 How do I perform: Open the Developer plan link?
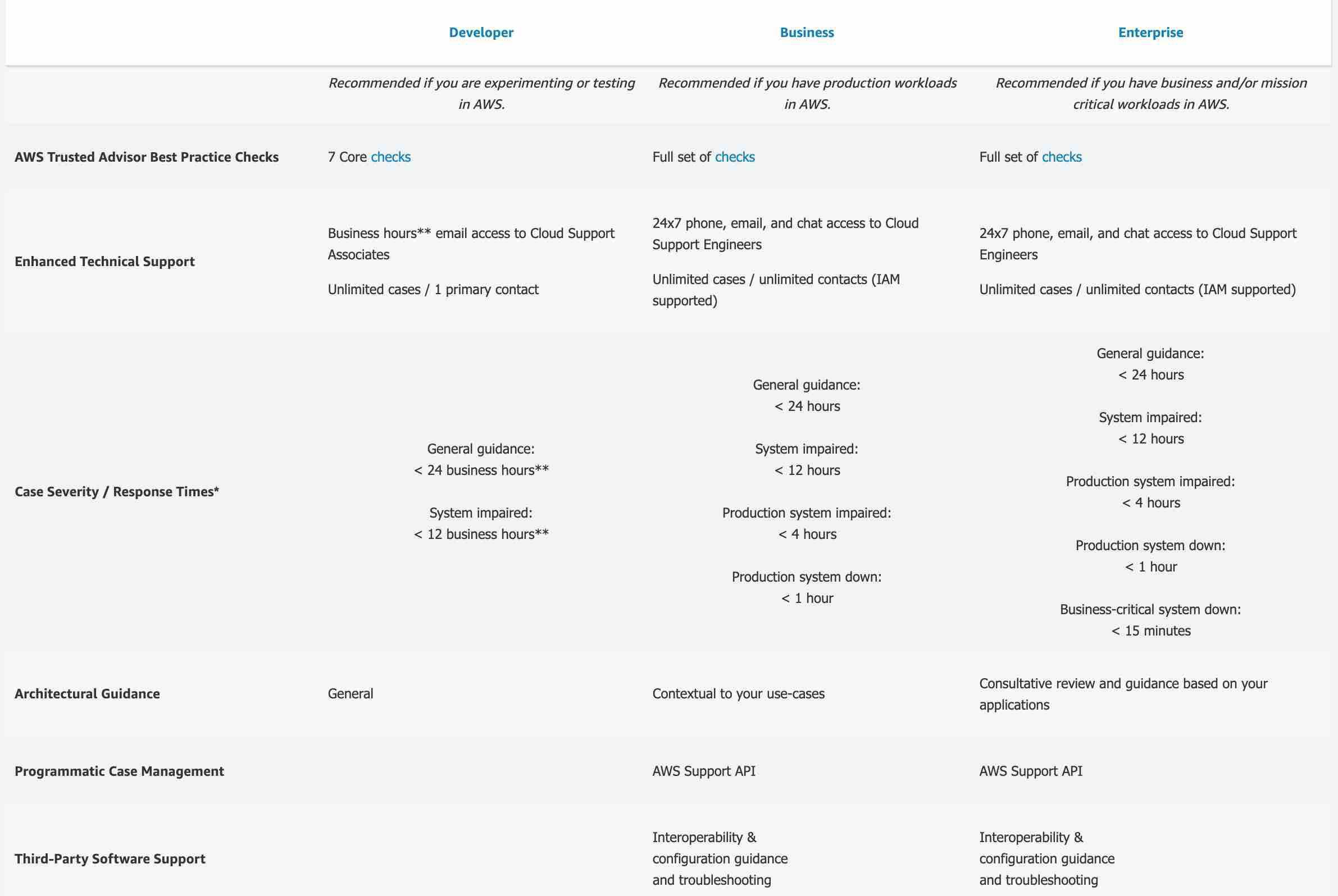pos(481,33)
